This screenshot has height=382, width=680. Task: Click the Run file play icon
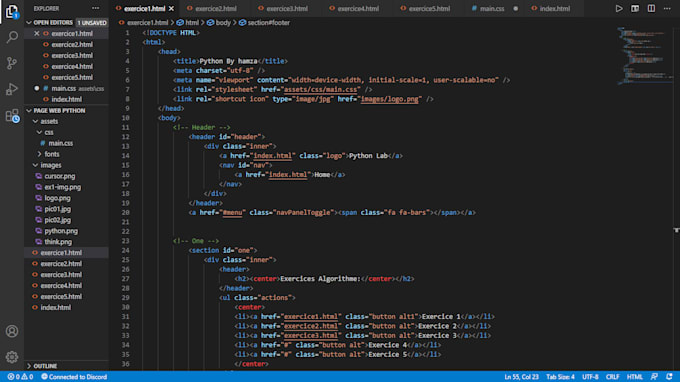pyautogui.click(x=619, y=8)
